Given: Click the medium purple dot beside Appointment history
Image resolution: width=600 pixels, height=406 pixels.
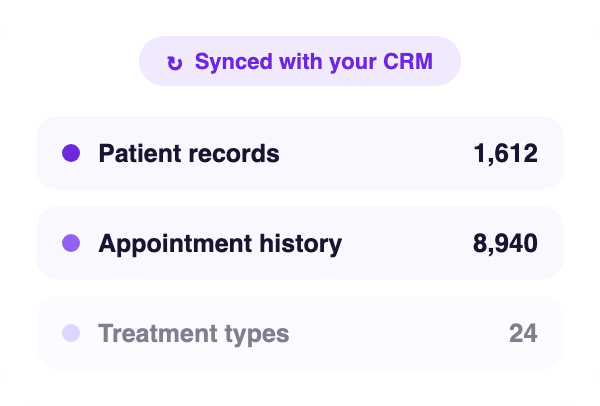Looking at the screenshot, I should (71, 243).
